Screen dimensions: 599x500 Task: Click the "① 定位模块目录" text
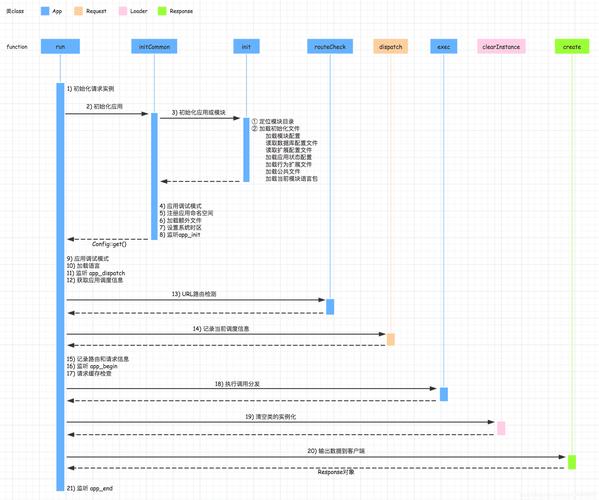coord(273,121)
